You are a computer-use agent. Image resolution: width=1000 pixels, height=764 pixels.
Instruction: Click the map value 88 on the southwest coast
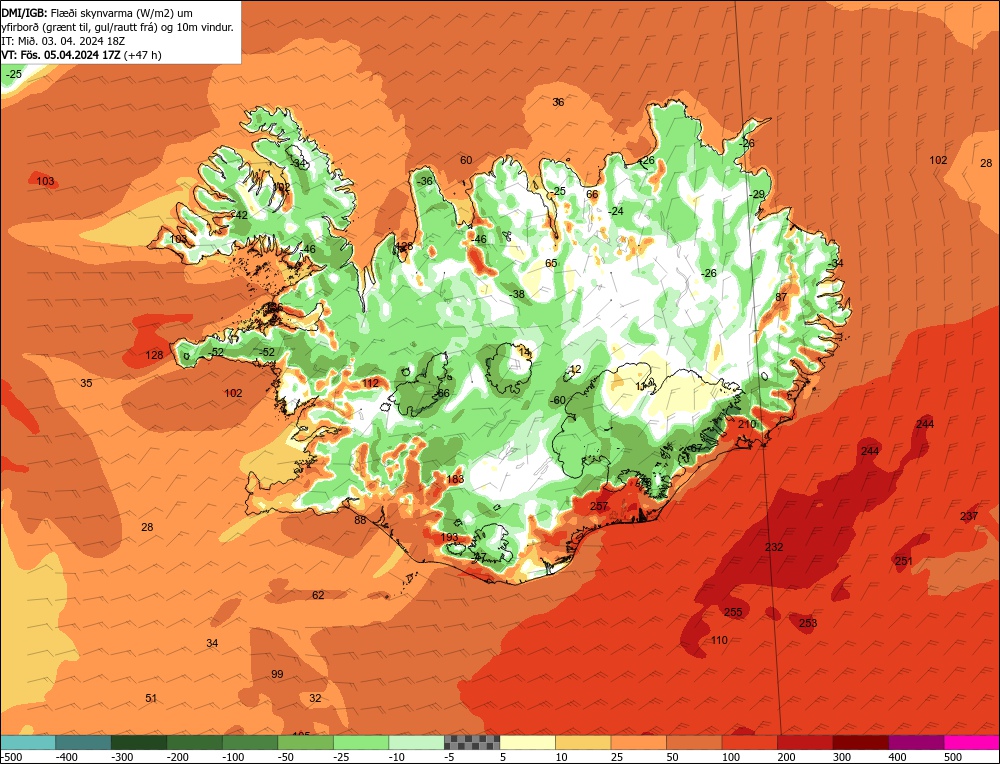[360, 520]
